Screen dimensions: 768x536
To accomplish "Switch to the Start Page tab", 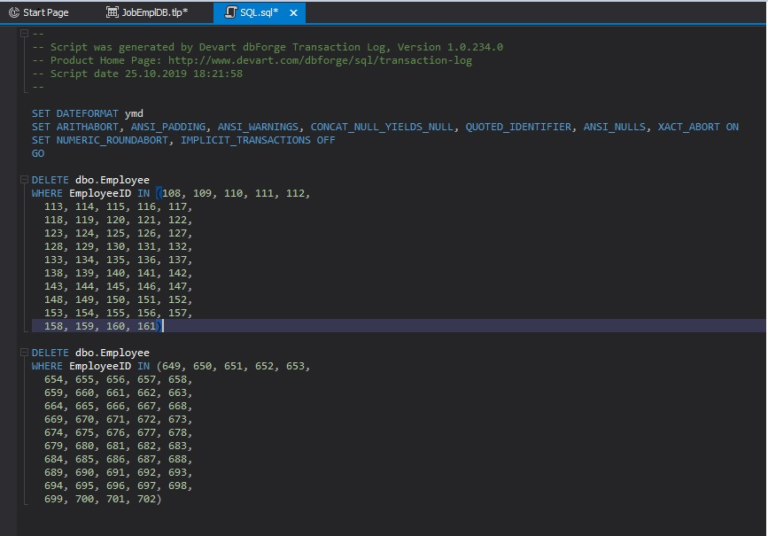I will [45, 12].
